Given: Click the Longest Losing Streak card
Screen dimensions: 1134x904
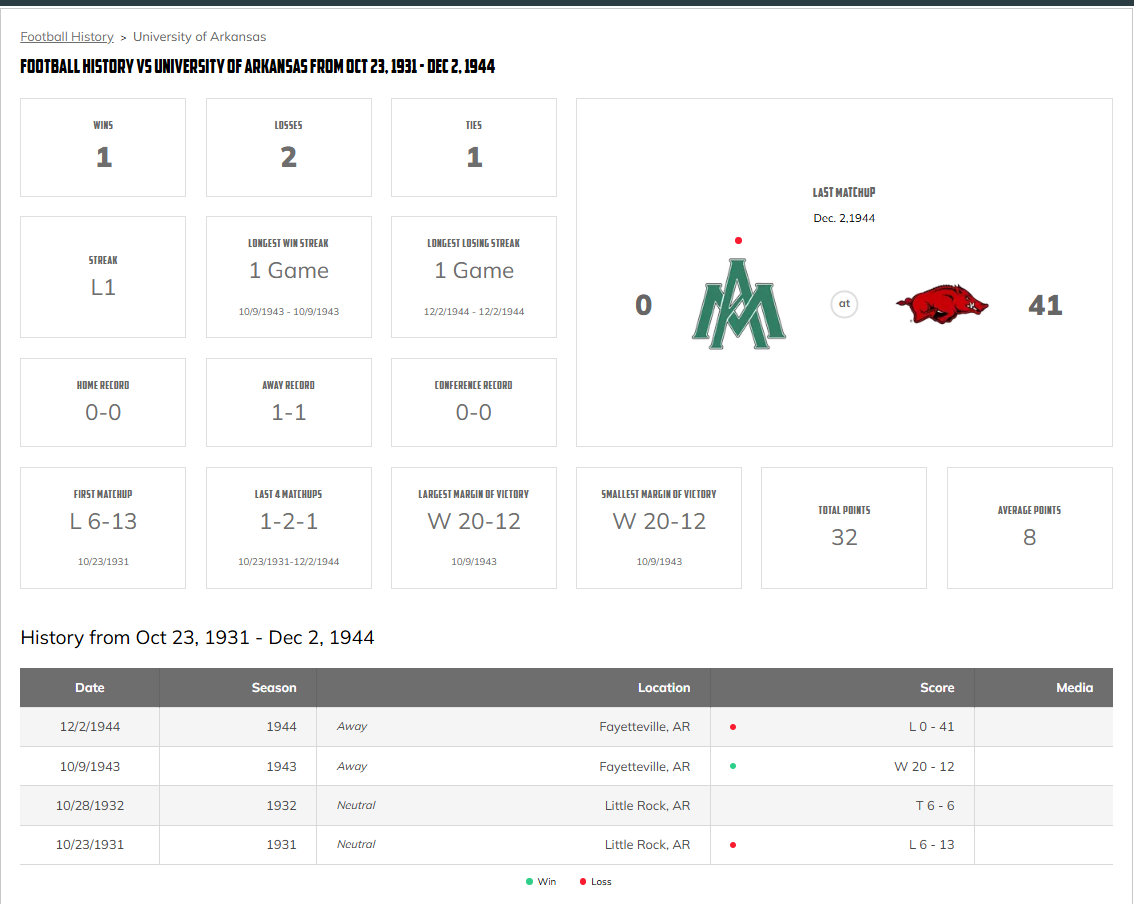Looking at the screenshot, I should pyautogui.click(x=474, y=277).
